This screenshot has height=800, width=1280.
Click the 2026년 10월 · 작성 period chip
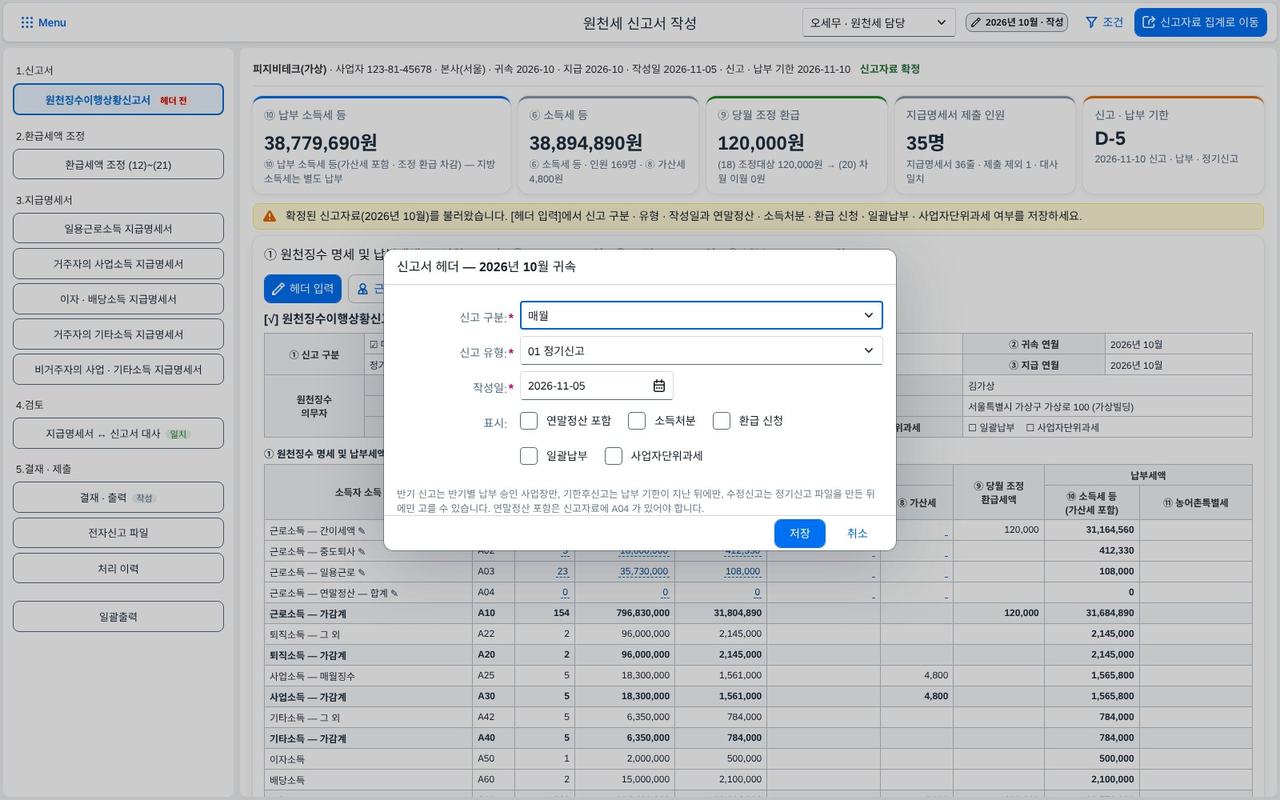[x=1017, y=22]
